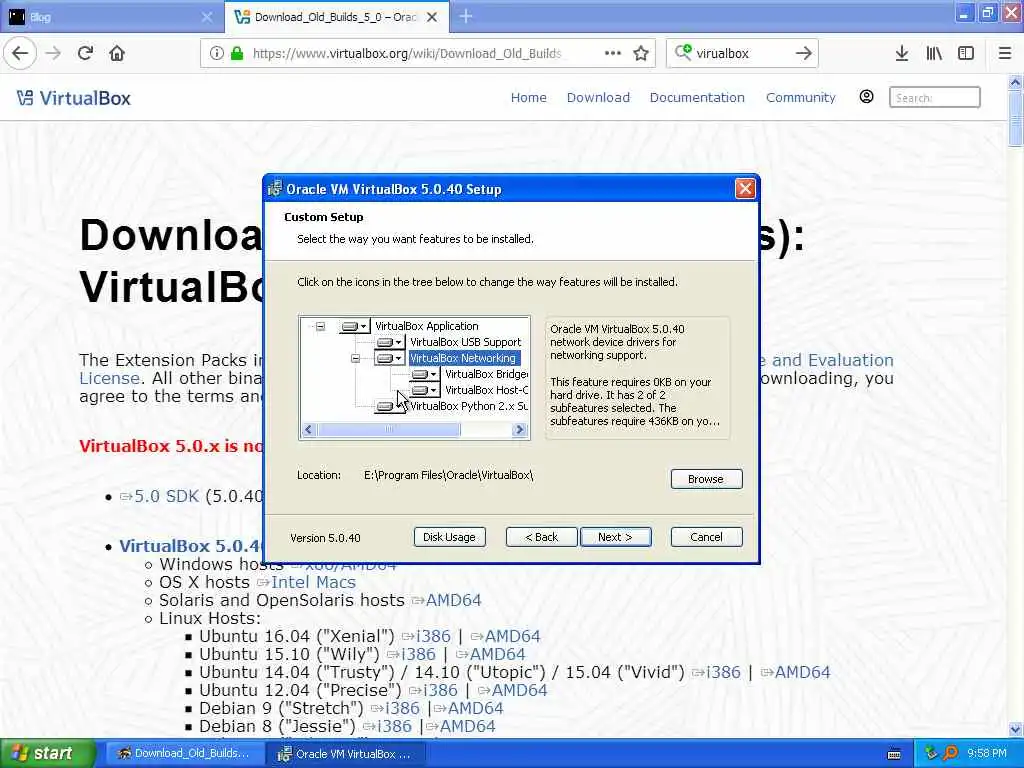Click Firefox forward arrow button
Viewport: 1024px width, 768px height.
tap(54, 54)
